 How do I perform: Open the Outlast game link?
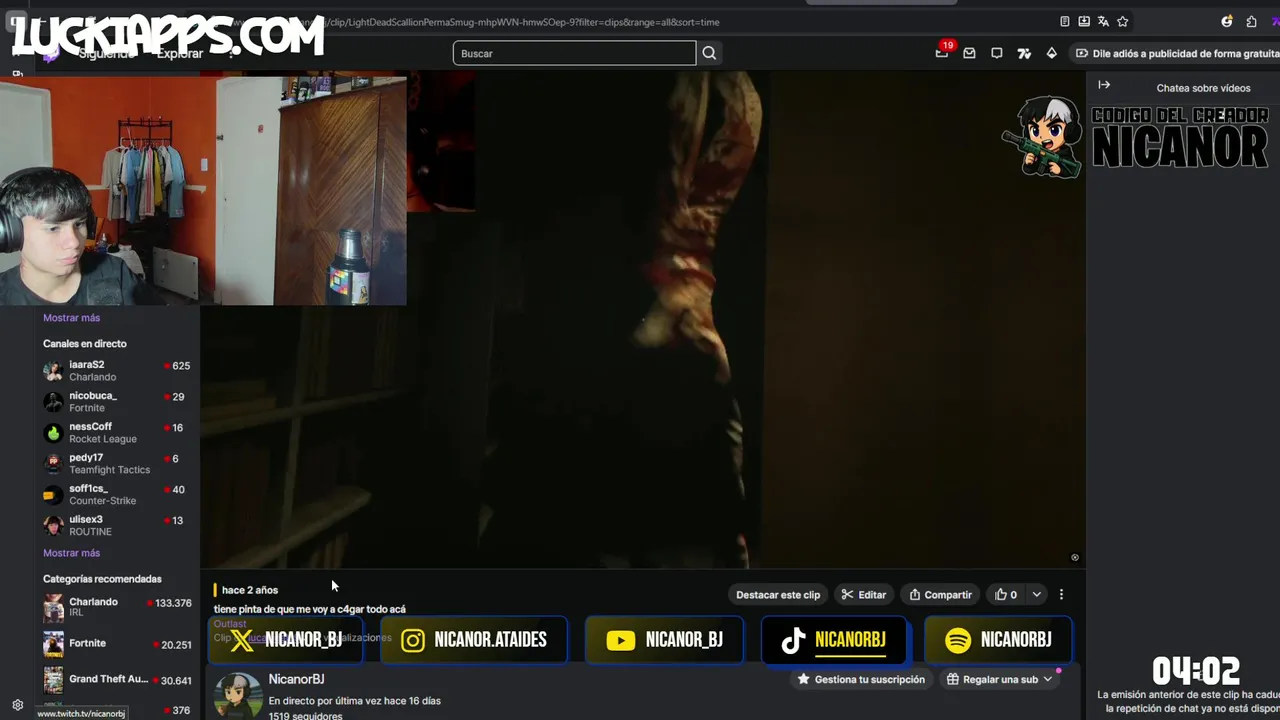pos(230,624)
